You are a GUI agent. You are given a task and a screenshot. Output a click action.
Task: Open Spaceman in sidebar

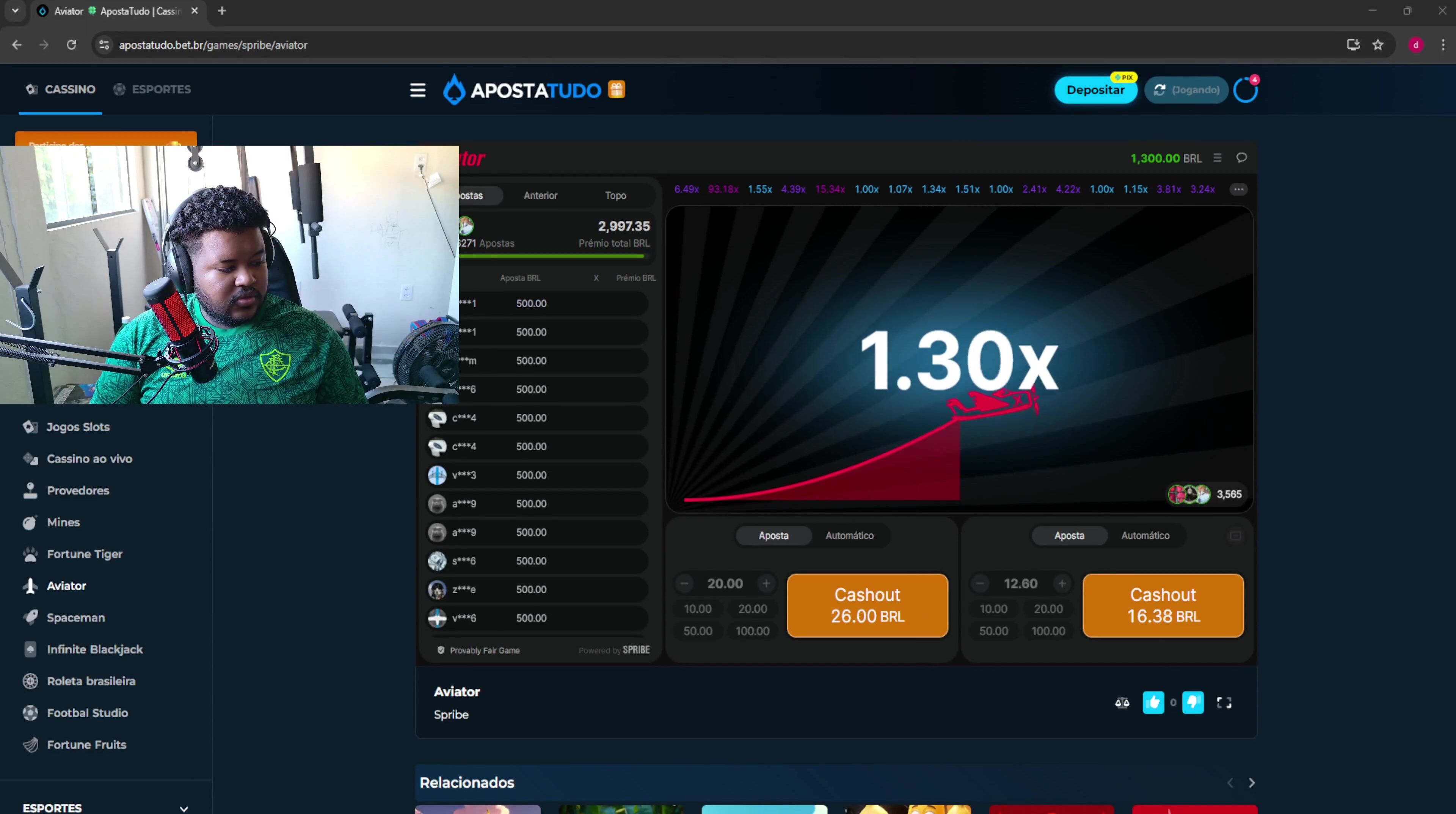76,617
